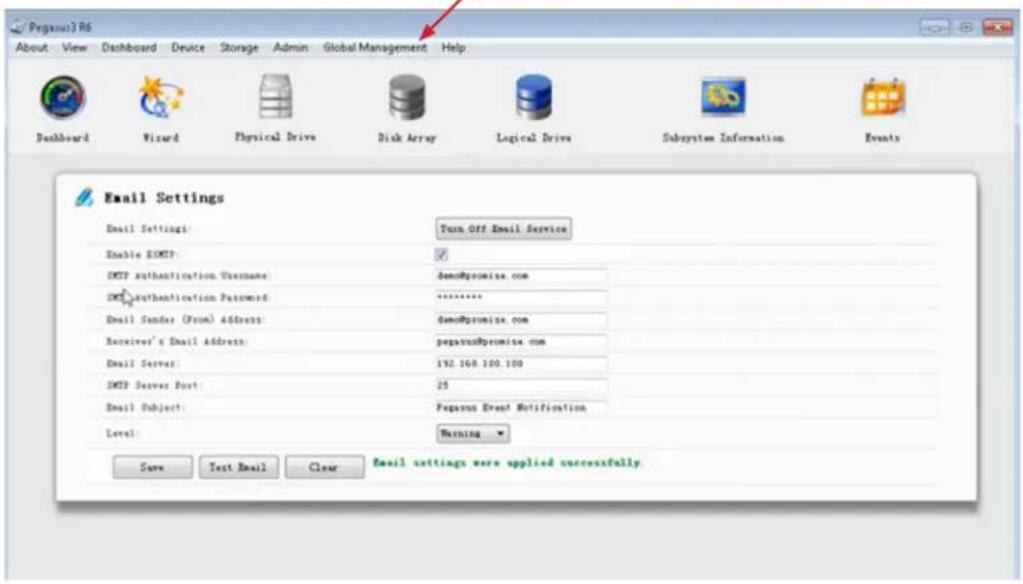The width and height of the screenshot is (1023, 584).
Task: Open the Storage menu
Action: click(x=239, y=48)
